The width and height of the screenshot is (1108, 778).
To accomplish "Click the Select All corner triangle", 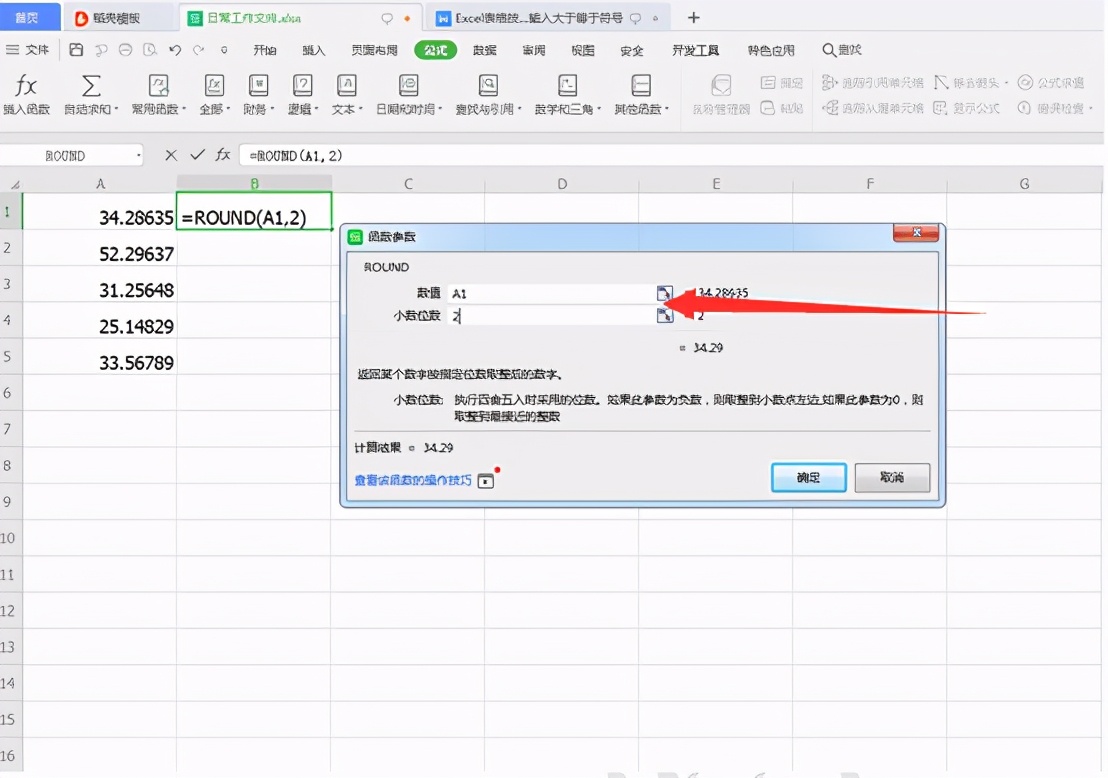I will tap(15, 184).
